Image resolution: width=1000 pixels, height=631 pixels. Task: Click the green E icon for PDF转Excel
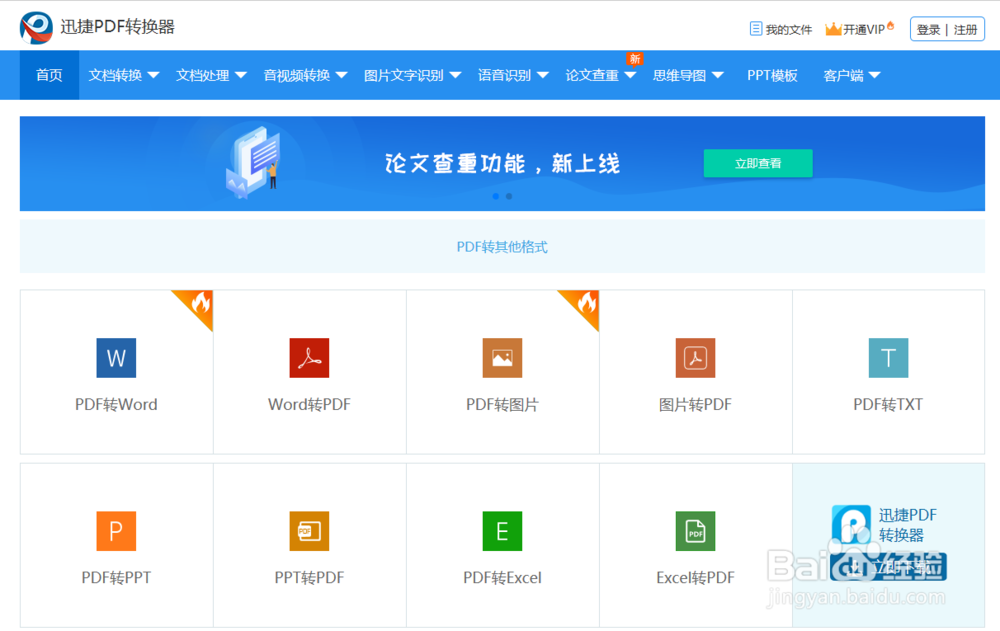(503, 531)
